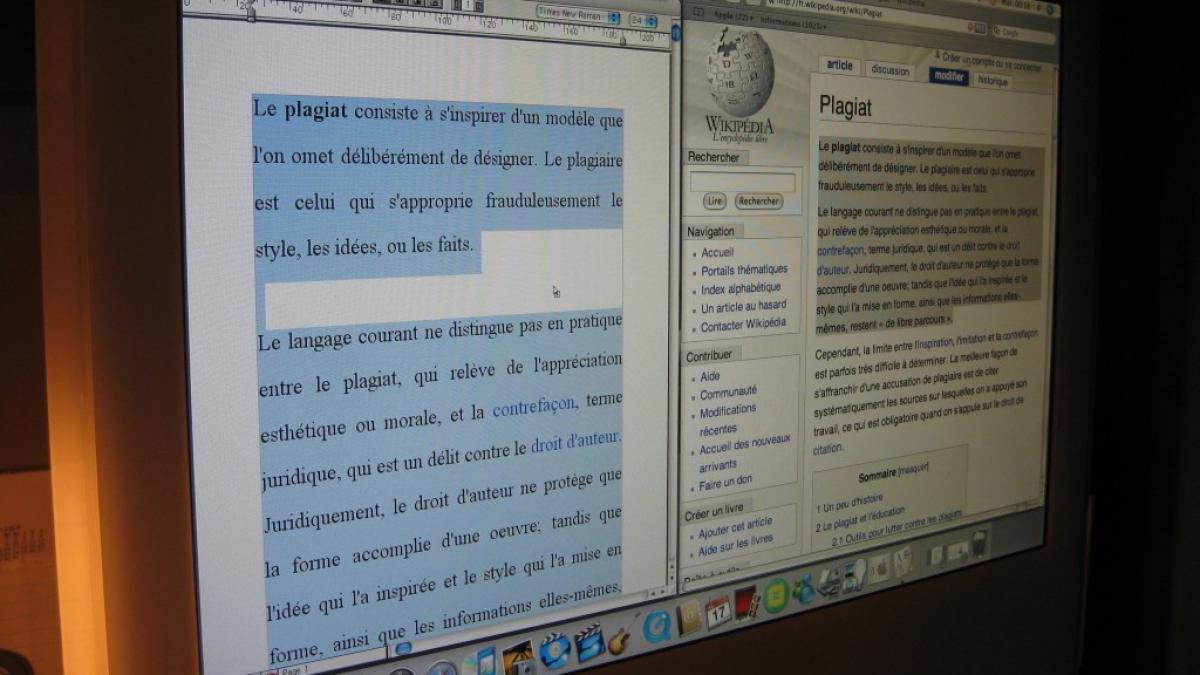Click the Wikipedia search input field
1200x675 pixels.
742,182
